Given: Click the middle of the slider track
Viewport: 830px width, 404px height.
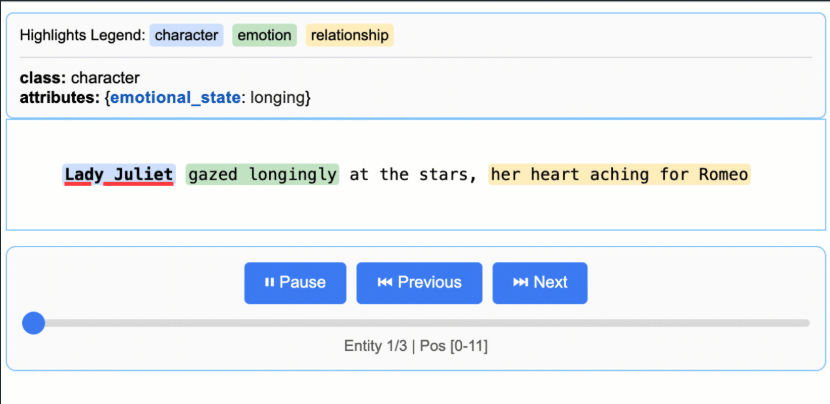Looking at the screenshot, I should pyautogui.click(x=416, y=323).
